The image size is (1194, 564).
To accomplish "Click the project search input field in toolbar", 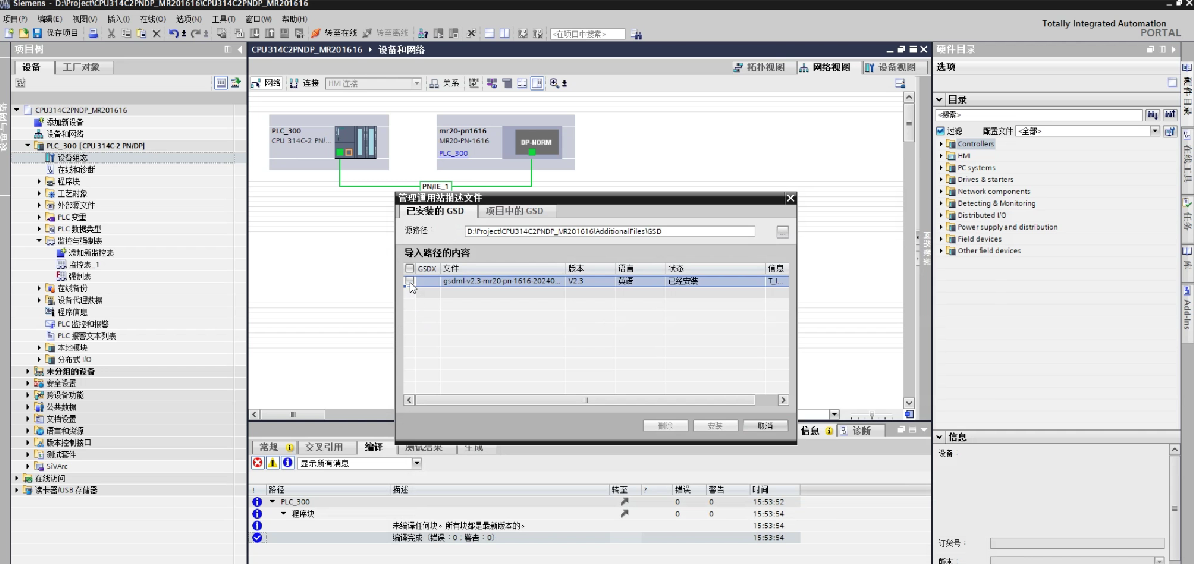I will (587, 34).
